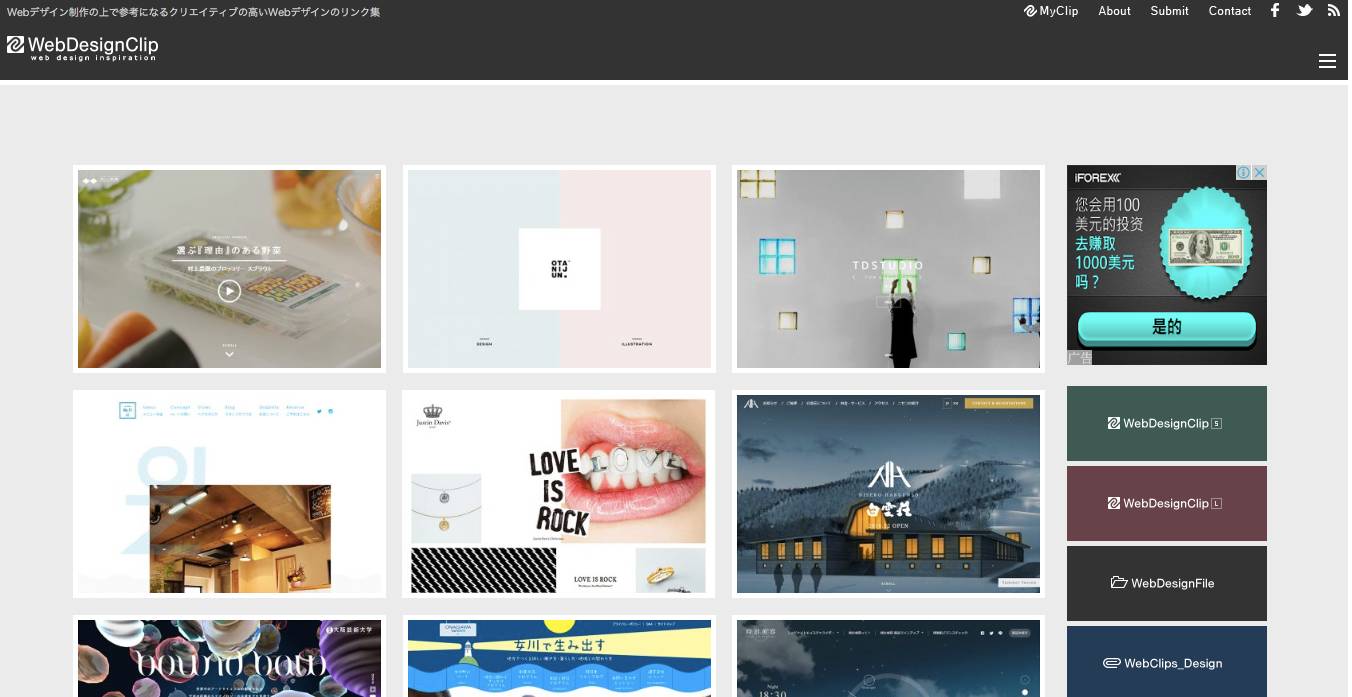The height and width of the screenshot is (697, 1352).
Task: Open the Contact page link
Action: click(1229, 11)
